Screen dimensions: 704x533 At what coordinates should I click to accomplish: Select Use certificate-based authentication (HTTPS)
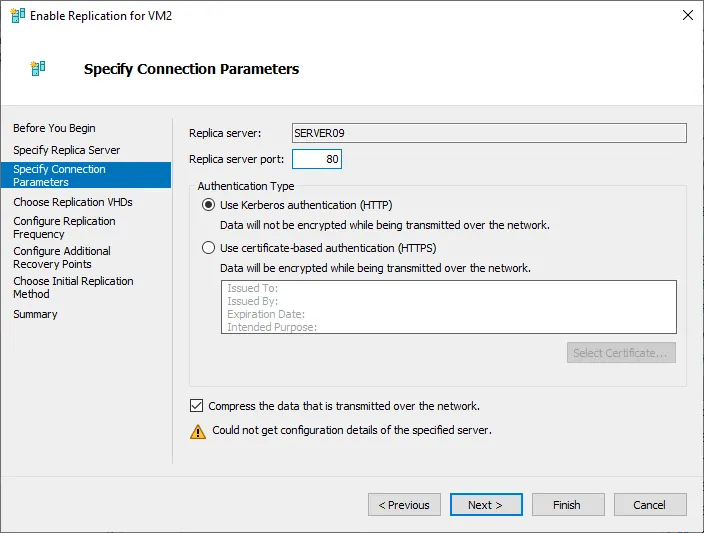point(208,248)
